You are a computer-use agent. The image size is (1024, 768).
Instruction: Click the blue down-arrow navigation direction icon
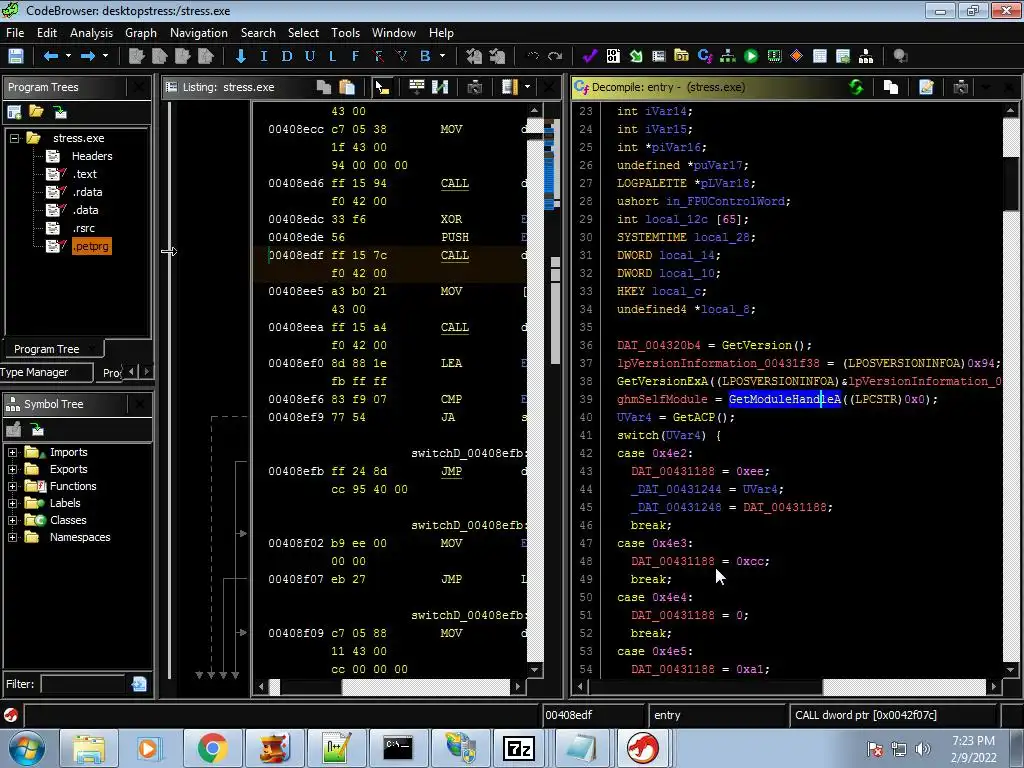pos(241,56)
